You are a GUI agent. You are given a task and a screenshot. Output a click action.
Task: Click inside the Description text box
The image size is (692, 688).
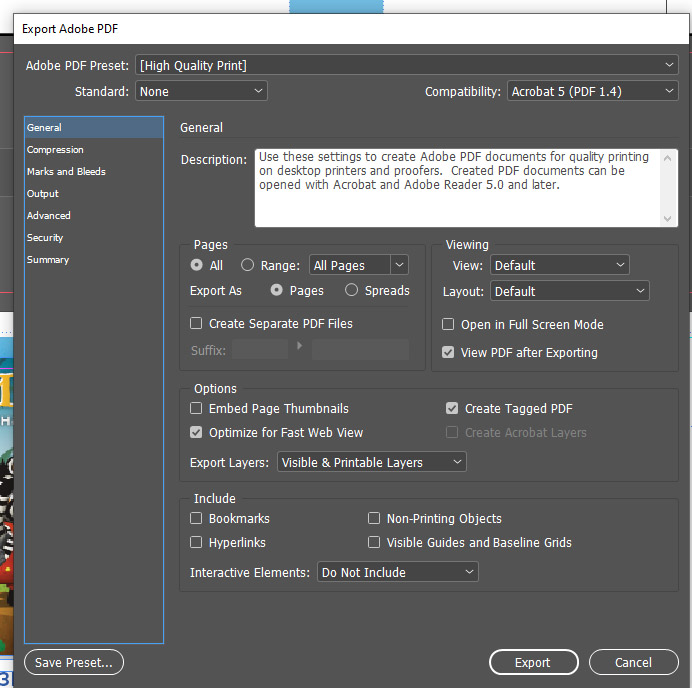tap(457, 188)
